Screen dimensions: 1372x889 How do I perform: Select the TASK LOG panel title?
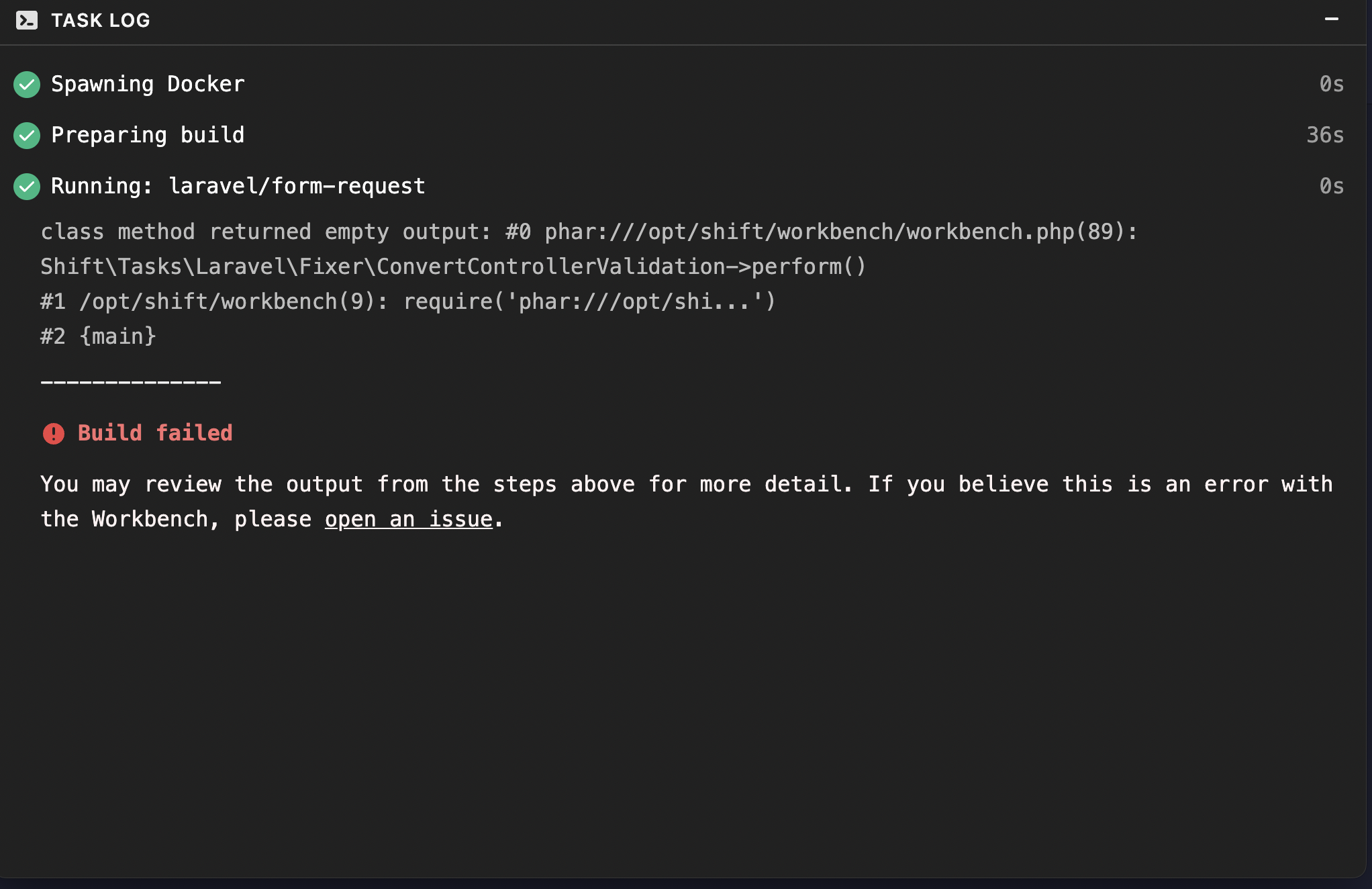(x=101, y=20)
